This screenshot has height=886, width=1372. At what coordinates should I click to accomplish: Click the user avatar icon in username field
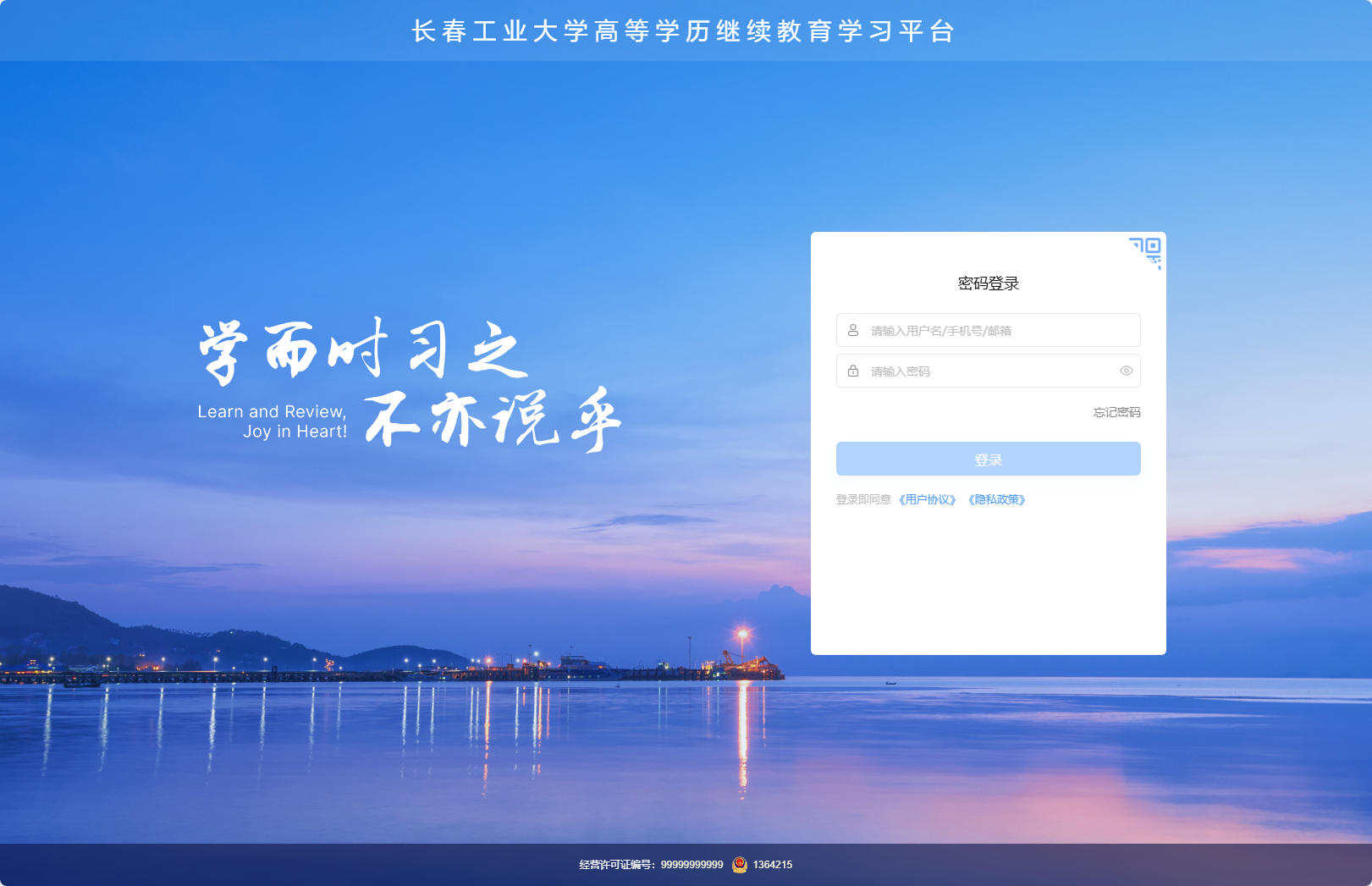853,330
